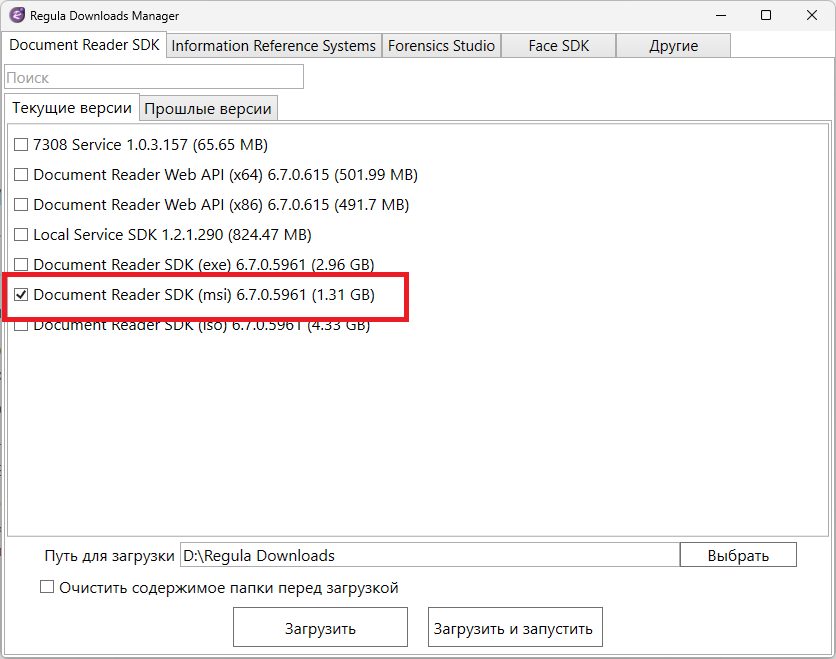
Task: Select the Текущие версии tab
Action: click(x=71, y=107)
